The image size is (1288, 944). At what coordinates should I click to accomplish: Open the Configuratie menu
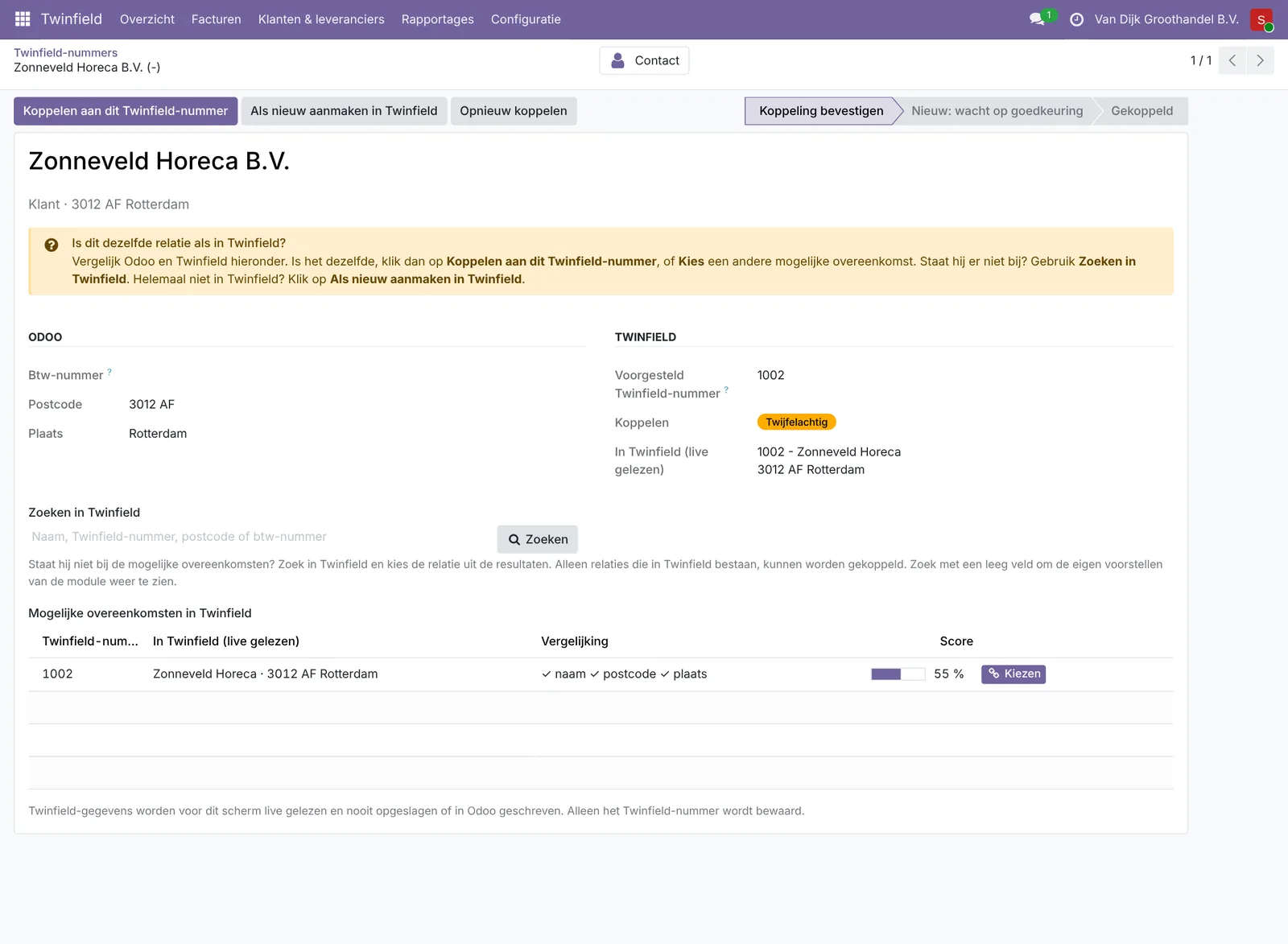tap(526, 19)
